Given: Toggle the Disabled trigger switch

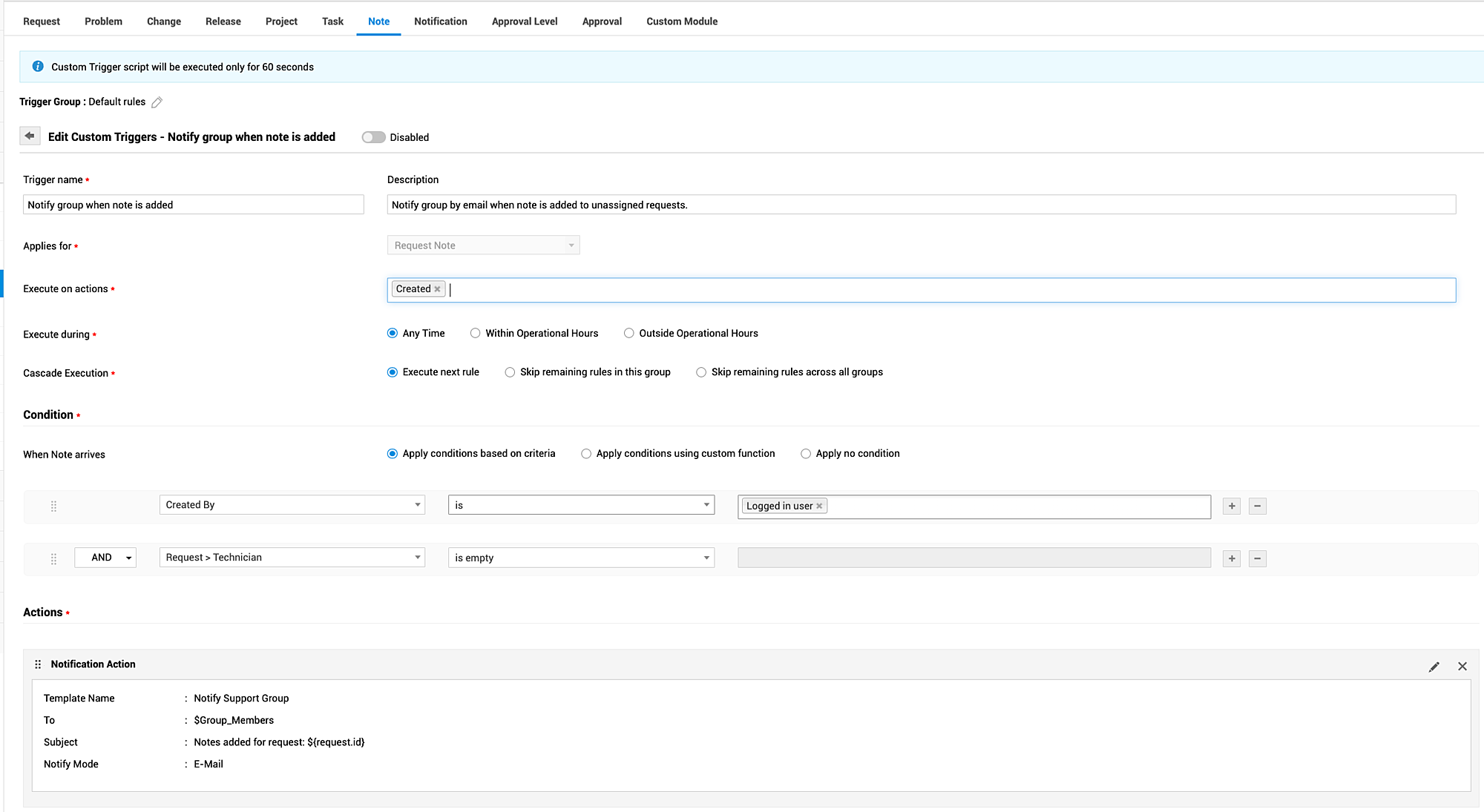Looking at the screenshot, I should (373, 137).
